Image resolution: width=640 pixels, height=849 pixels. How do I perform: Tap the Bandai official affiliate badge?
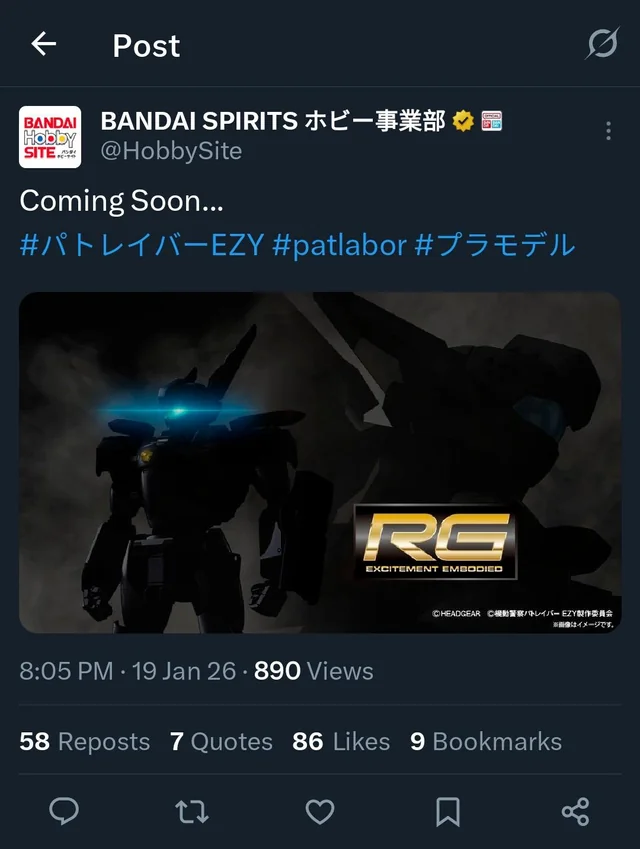492,121
